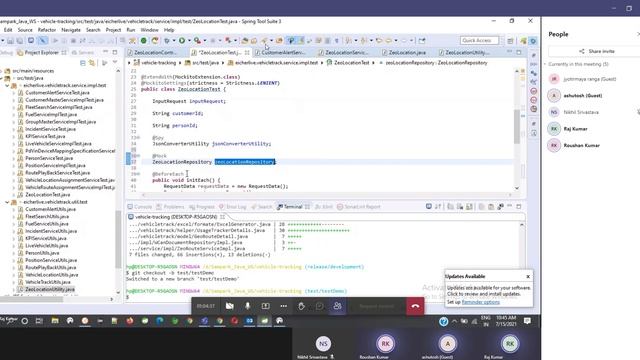The width and height of the screenshot is (640, 360).
Task: Open the Source menu
Action: (x=25, y=30)
